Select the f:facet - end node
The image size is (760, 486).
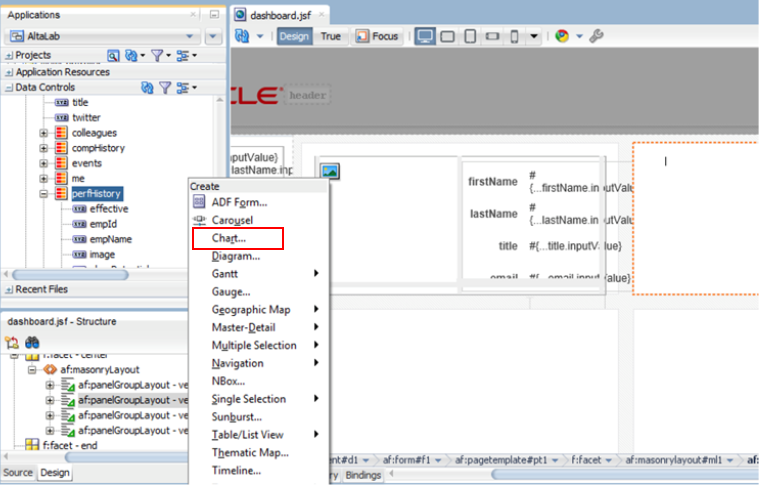pos(70,445)
